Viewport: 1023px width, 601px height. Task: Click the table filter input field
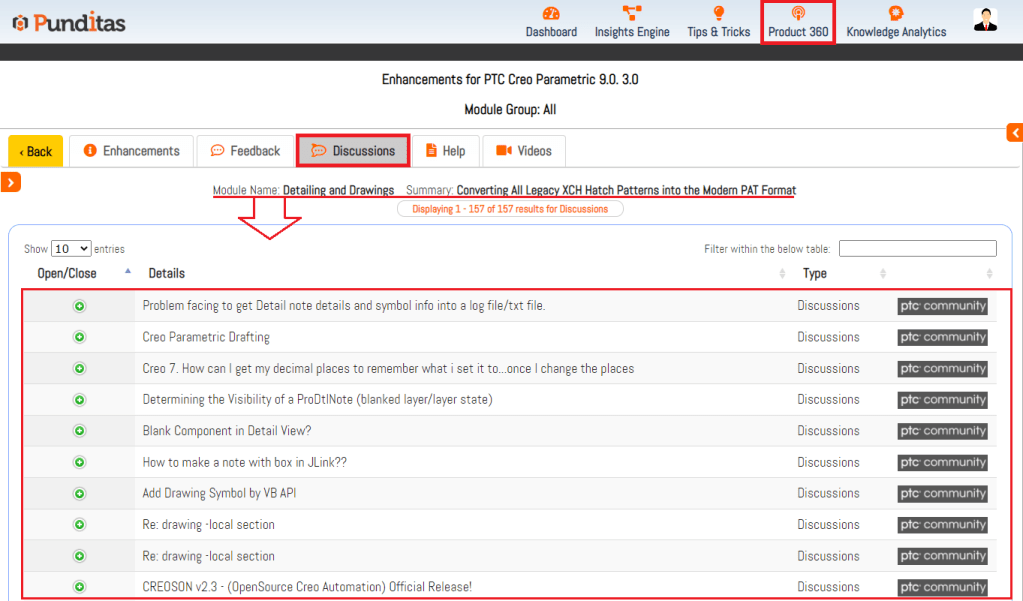[x=917, y=249]
